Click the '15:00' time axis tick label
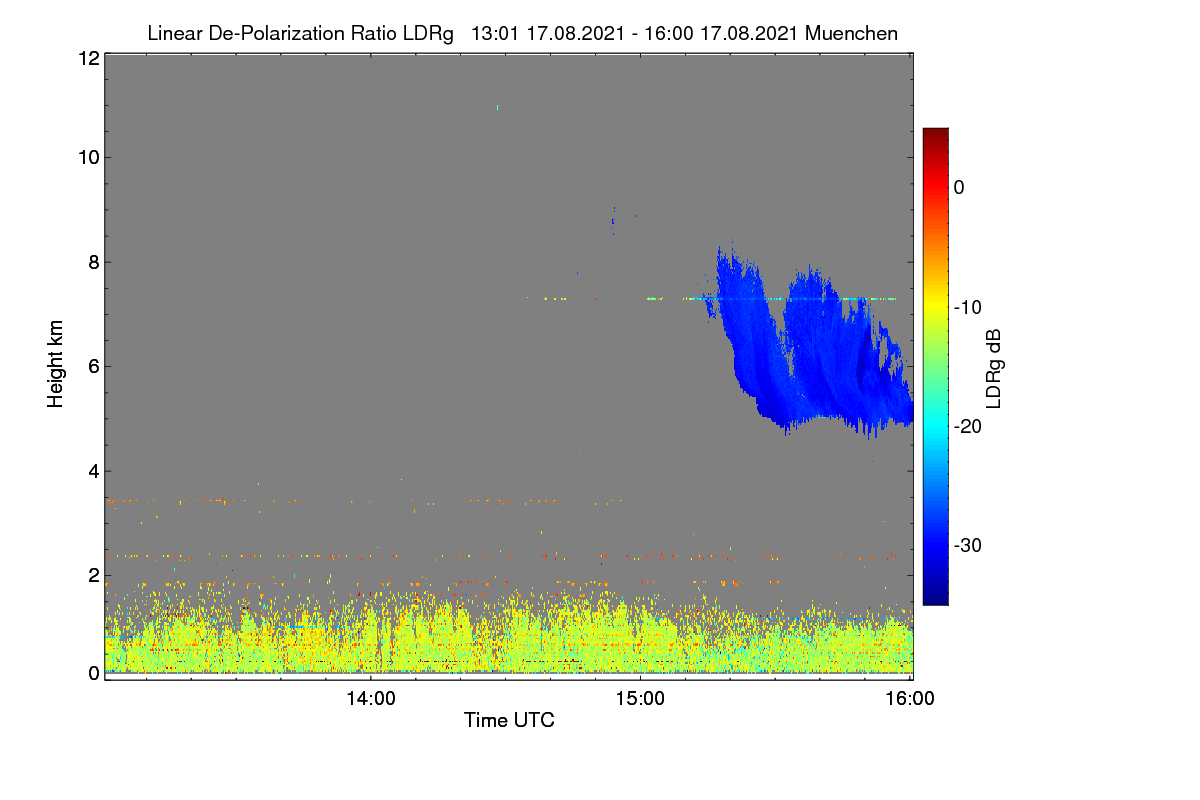Image resolution: width=1200 pixels, height=800 pixels. click(640, 698)
